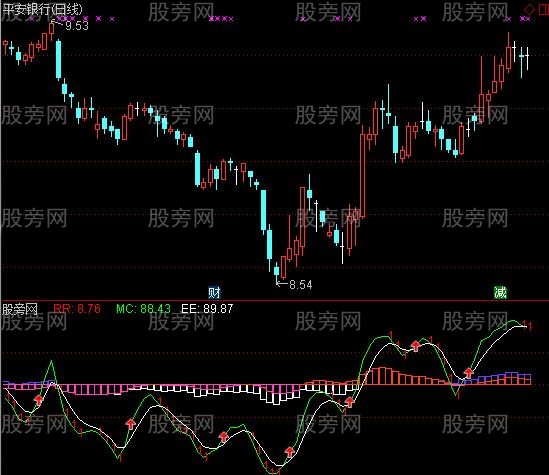Screen dimensions: 549x475
Task: Click the 股旁网 indicator name beside BR
Action: 20,309
